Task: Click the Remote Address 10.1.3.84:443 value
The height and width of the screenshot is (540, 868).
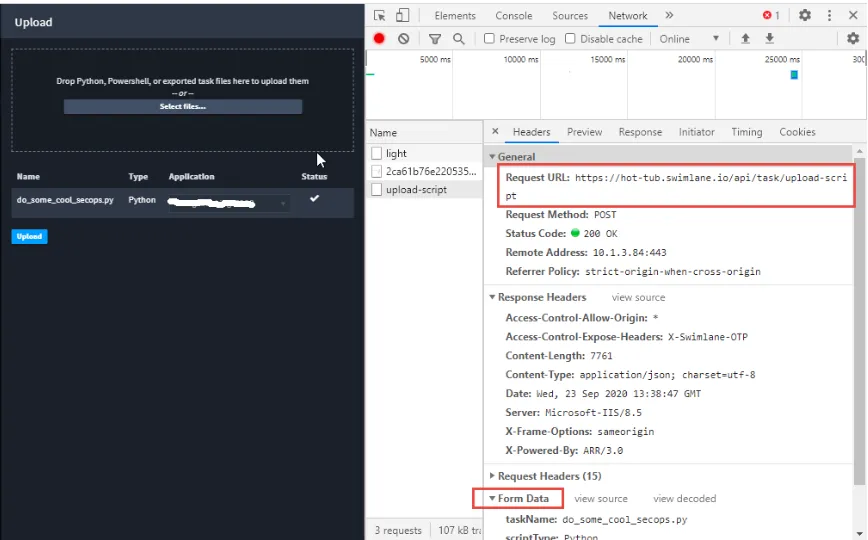Action: (629, 253)
